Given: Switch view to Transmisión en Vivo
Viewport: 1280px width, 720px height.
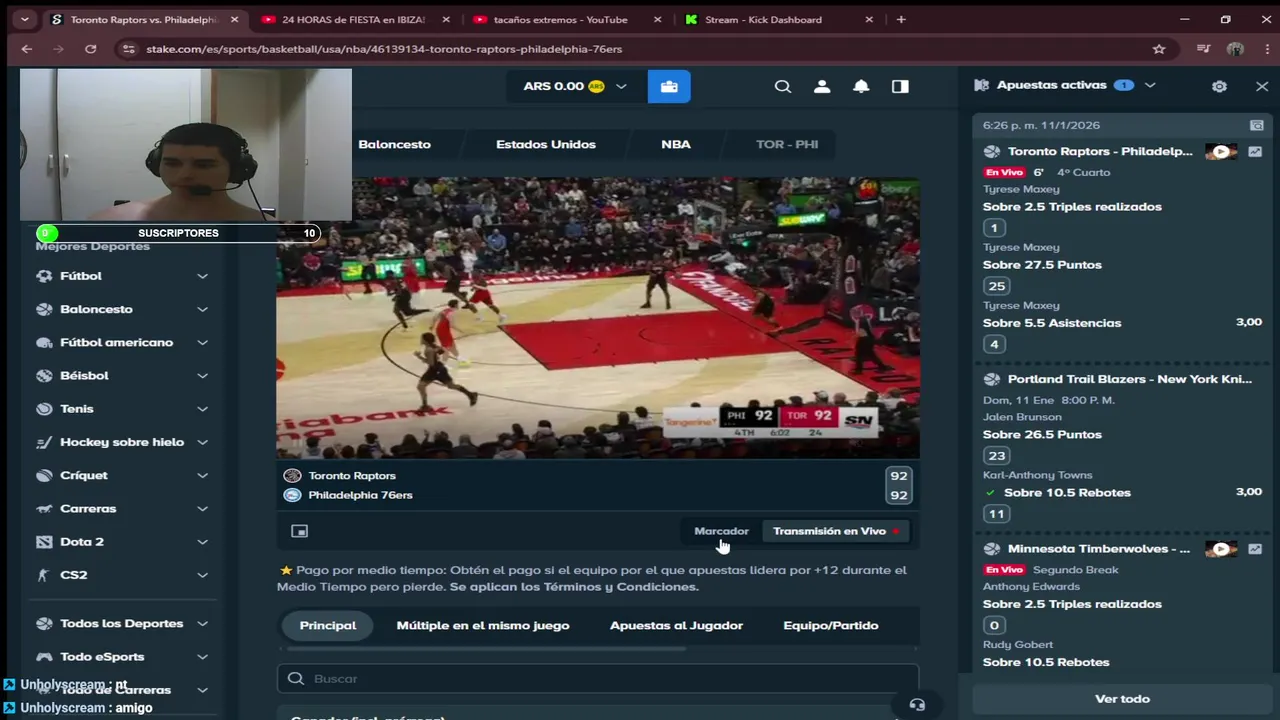Looking at the screenshot, I should click(836, 531).
